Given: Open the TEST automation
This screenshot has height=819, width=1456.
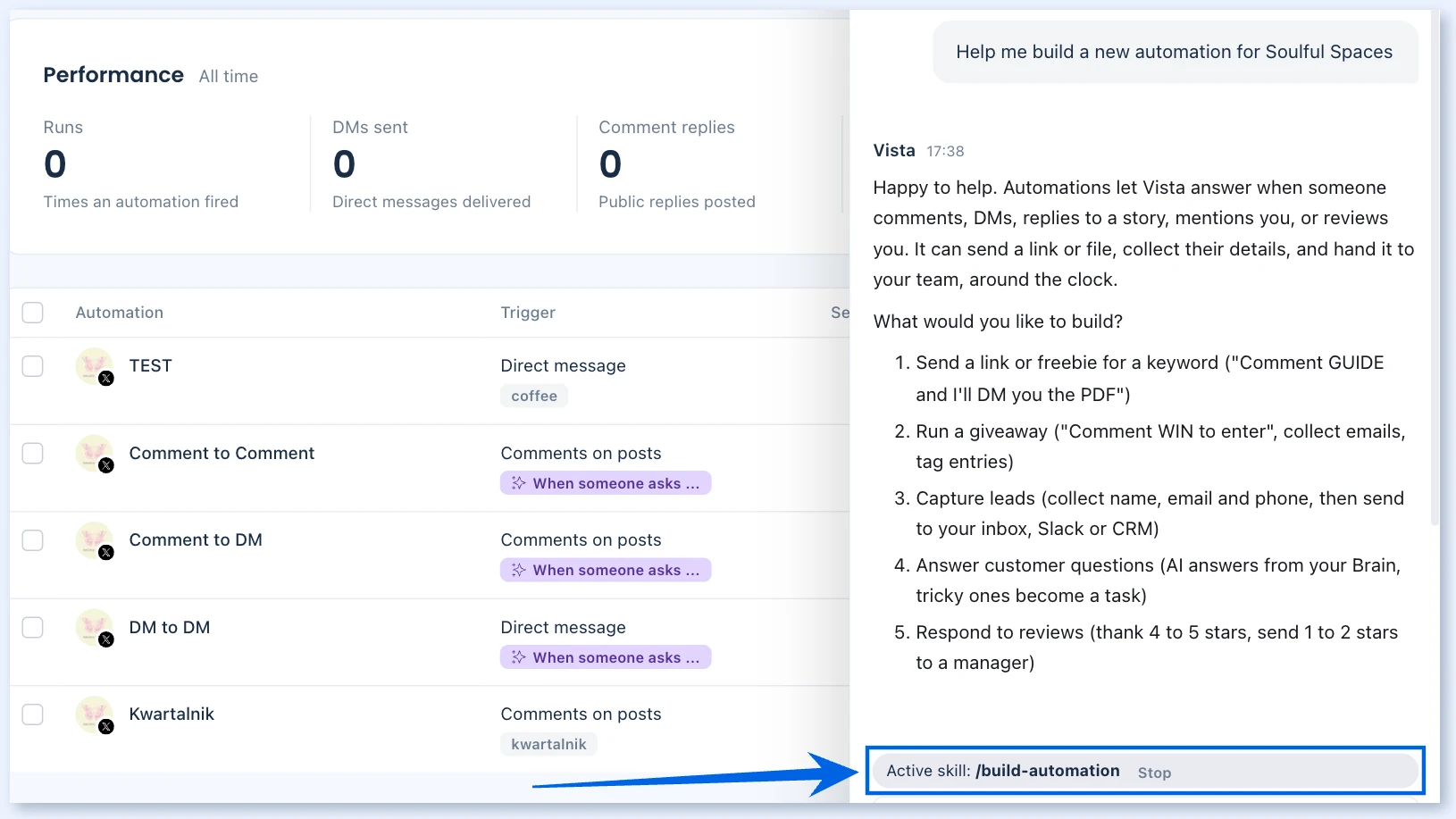Looking at the screenshot, I should coord(150,366).
